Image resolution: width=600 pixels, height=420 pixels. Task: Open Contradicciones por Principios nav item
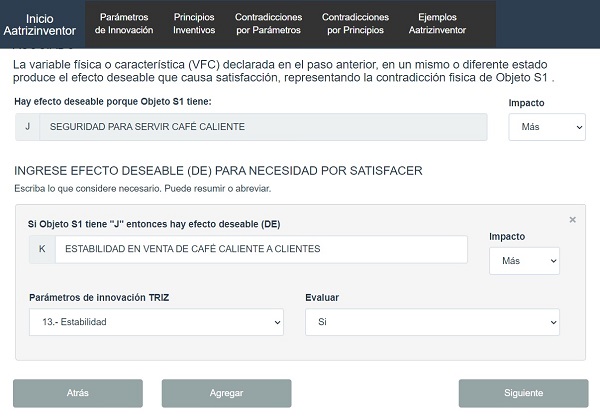[x=354, y=24]
